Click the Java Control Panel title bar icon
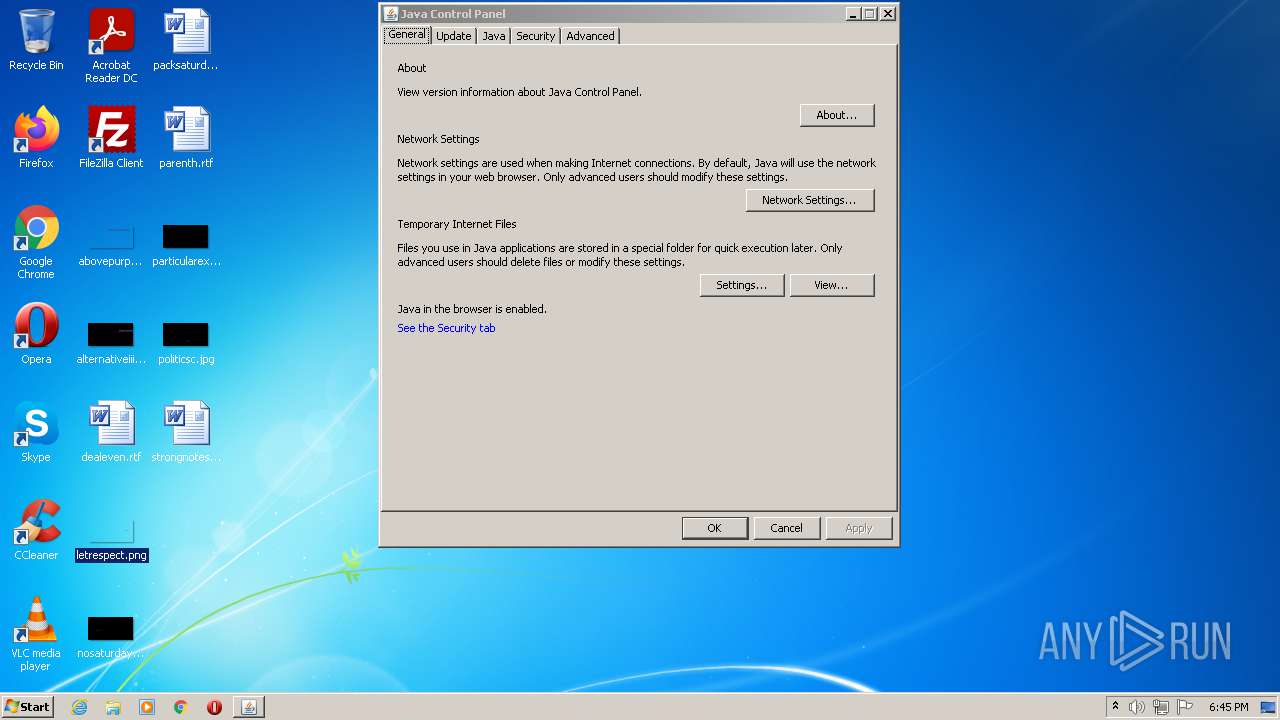The image size is (1280, 720). pyautogui.click(x=391, y=14)
